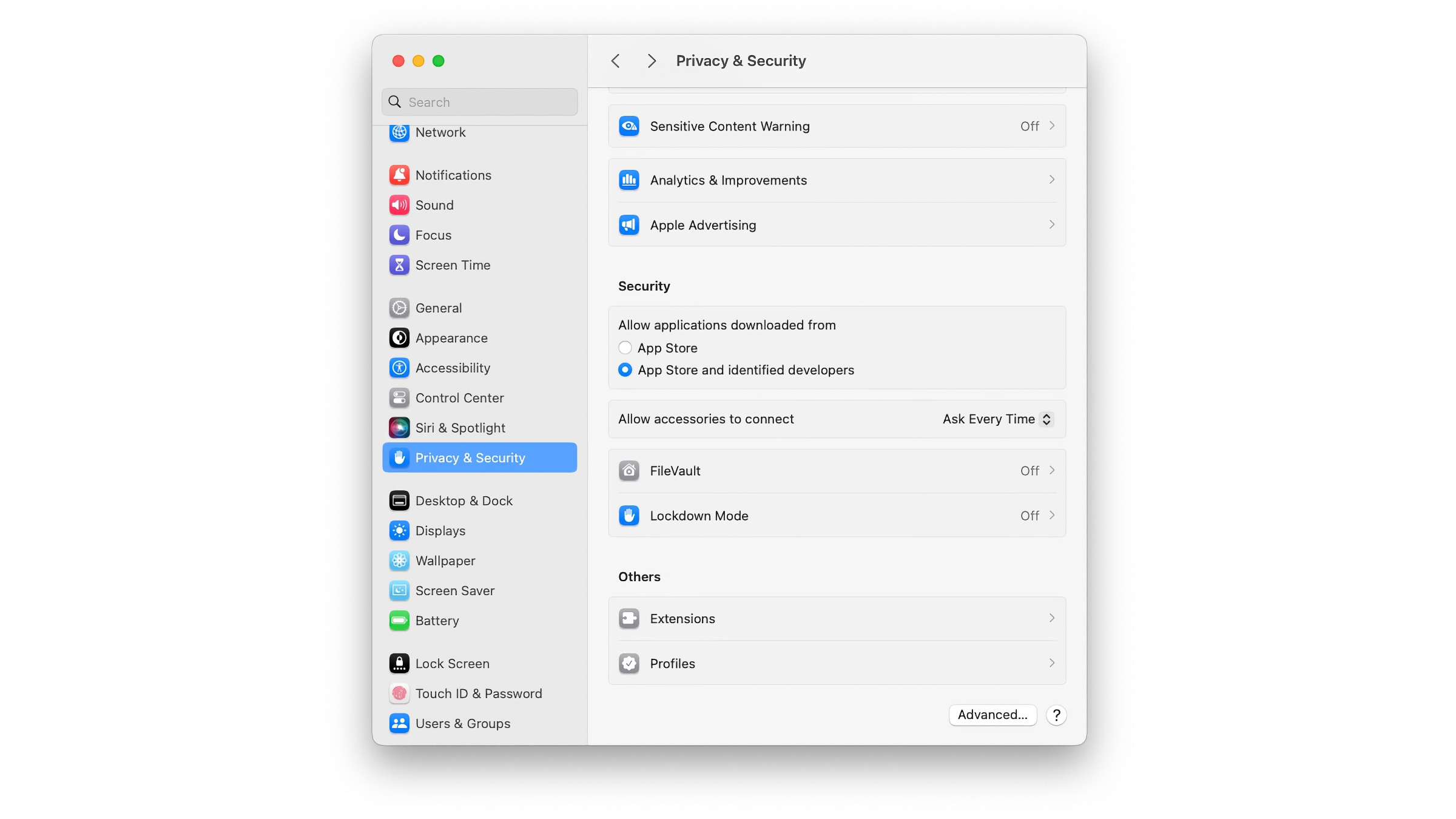The height and width of the screenshot is (819, 1456).
Task: Open Focus settings in sidebar
Action: (x=433, y=235)
